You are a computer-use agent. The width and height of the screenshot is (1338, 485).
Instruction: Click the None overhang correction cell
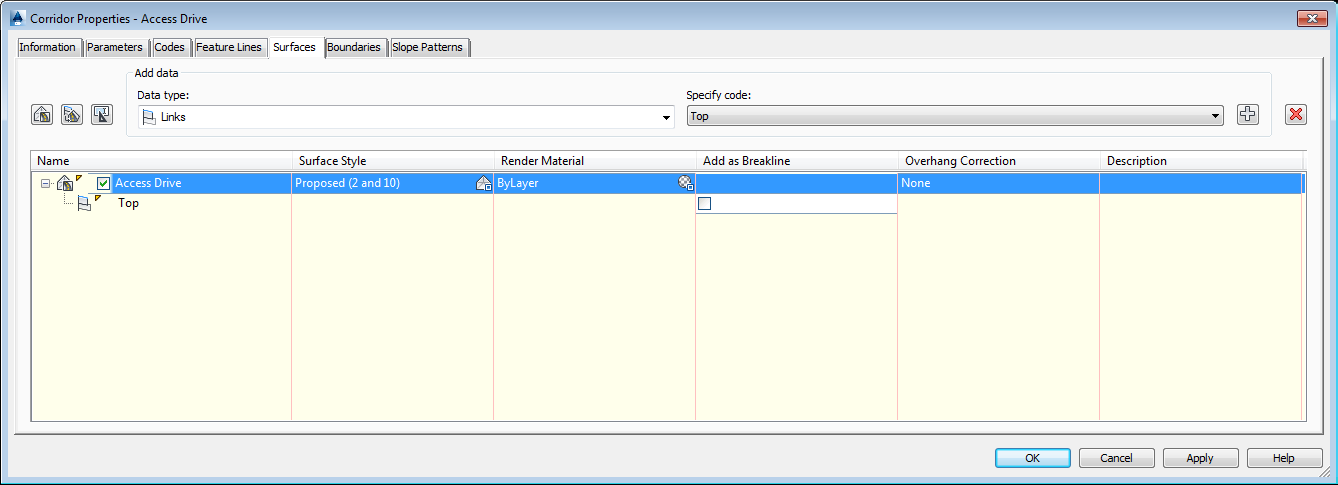point(998,183)
